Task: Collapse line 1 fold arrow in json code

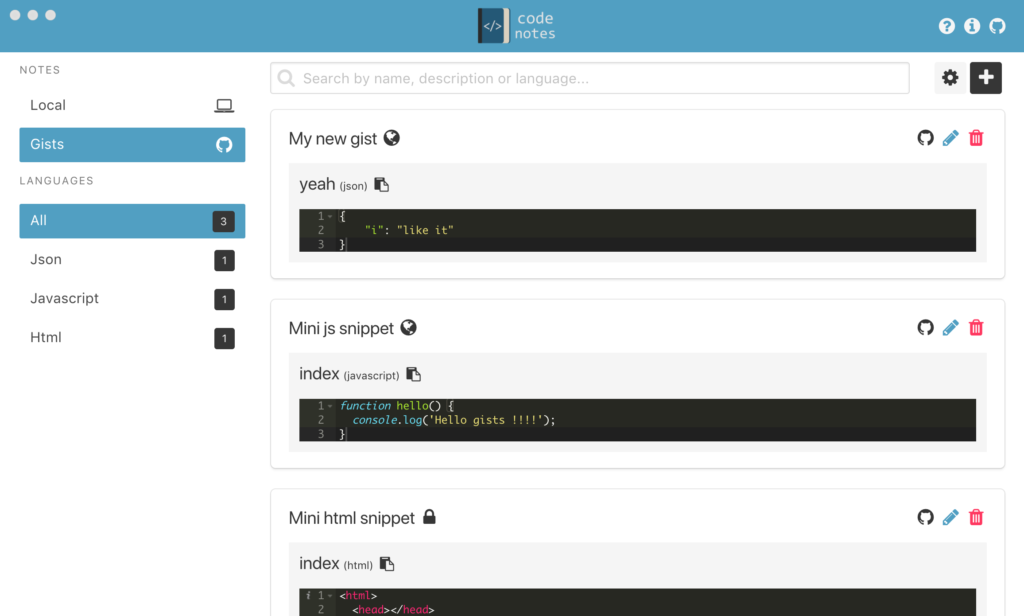Action: tap(330, 217)
